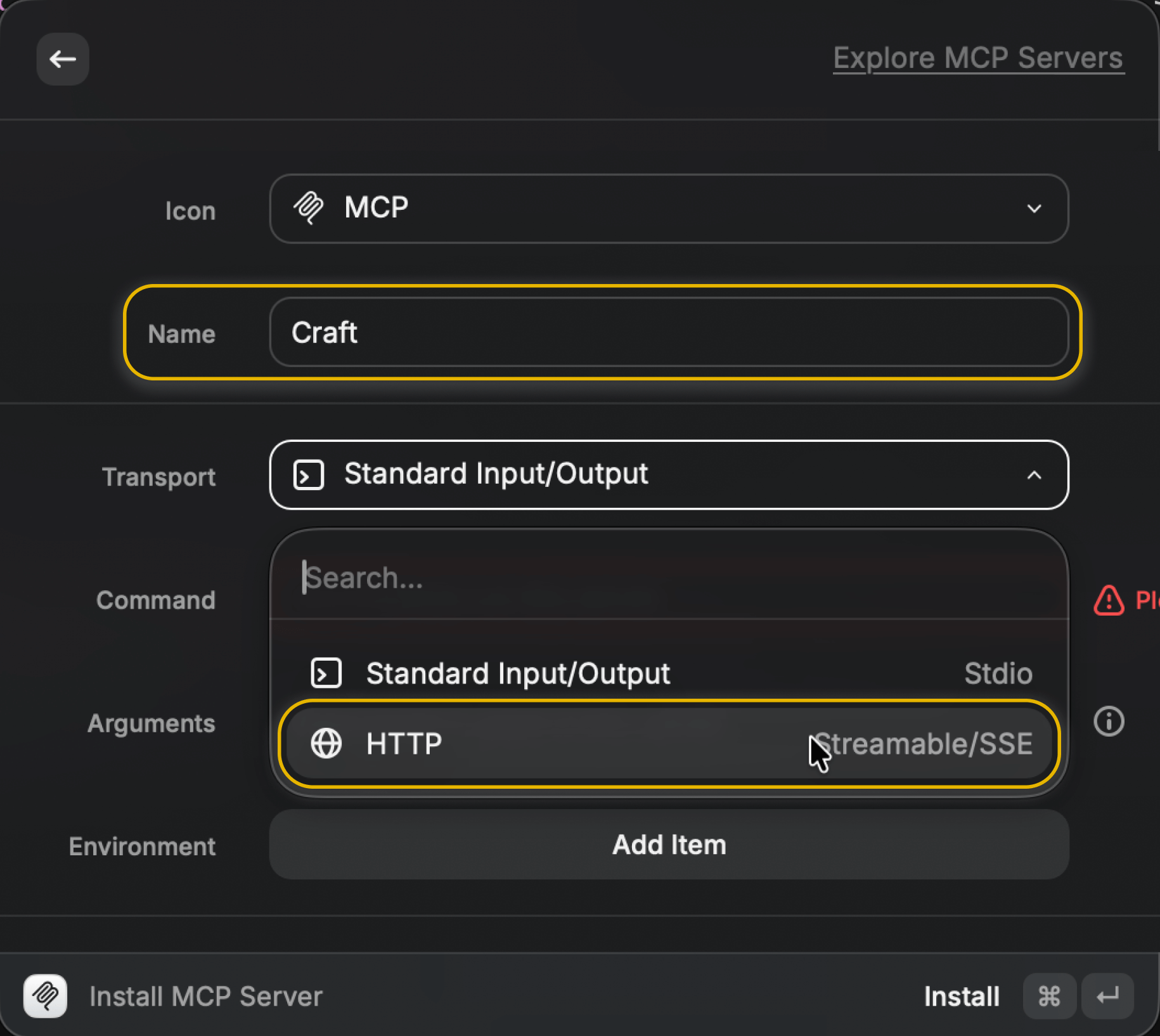The height and width of the screenshot is (1036, 1160).
Task: Click the Add Item button under Environment
Action: pyautogui.click(x=669, y=845)
